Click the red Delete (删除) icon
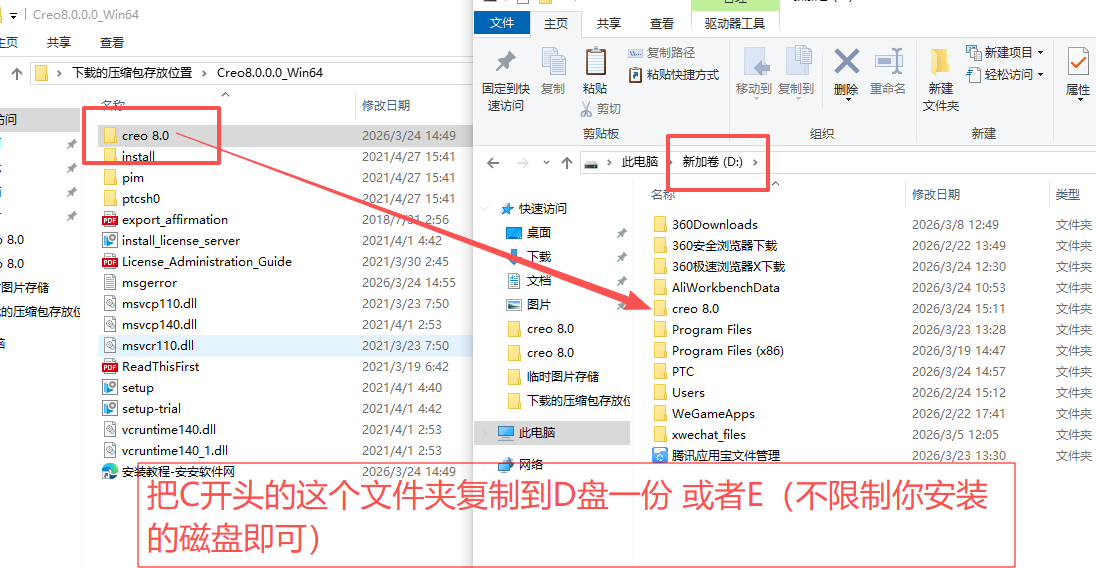1096x568 pixels. [846, 61]
